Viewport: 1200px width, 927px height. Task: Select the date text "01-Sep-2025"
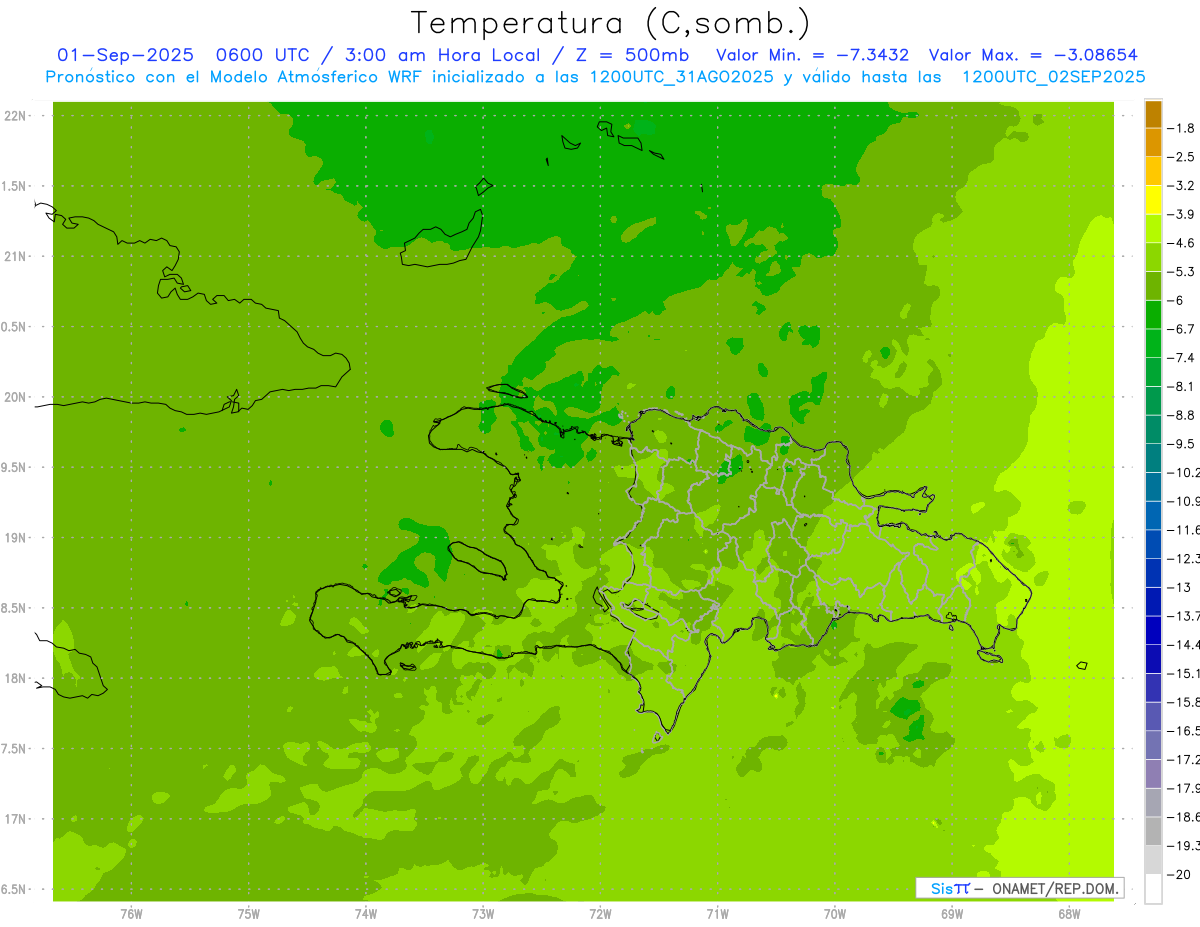[126, 55]
